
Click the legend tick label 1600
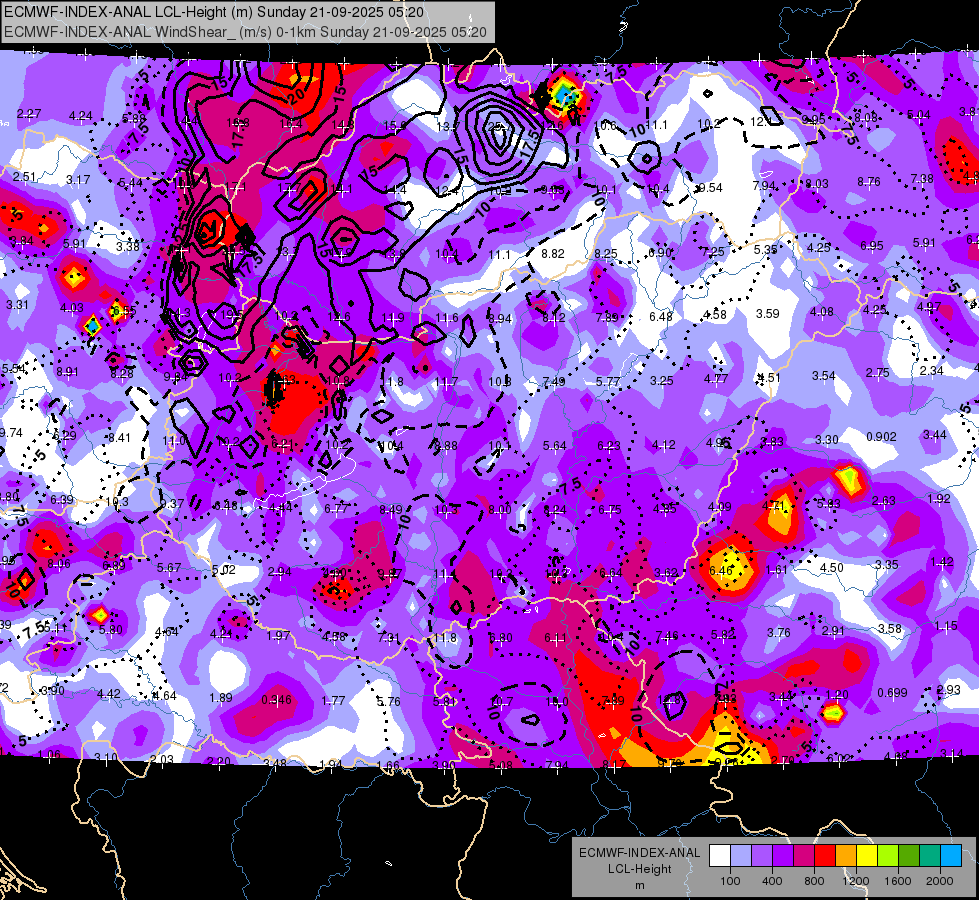(897, 881)
